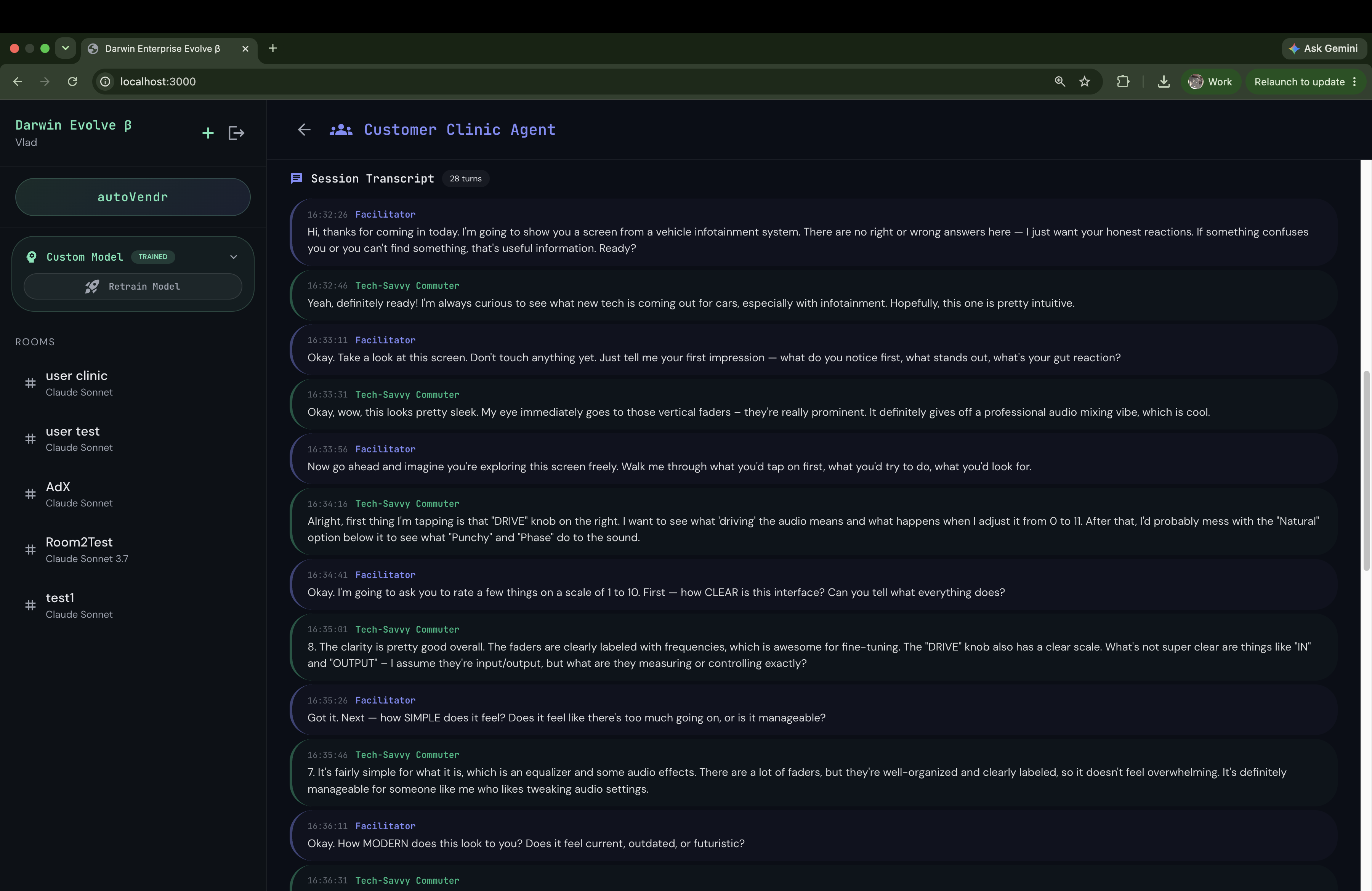This screenshot has width=1372, height=891.
Task: Close the Darwin Enterprise Evolve tab
Action: coord(245,49)
